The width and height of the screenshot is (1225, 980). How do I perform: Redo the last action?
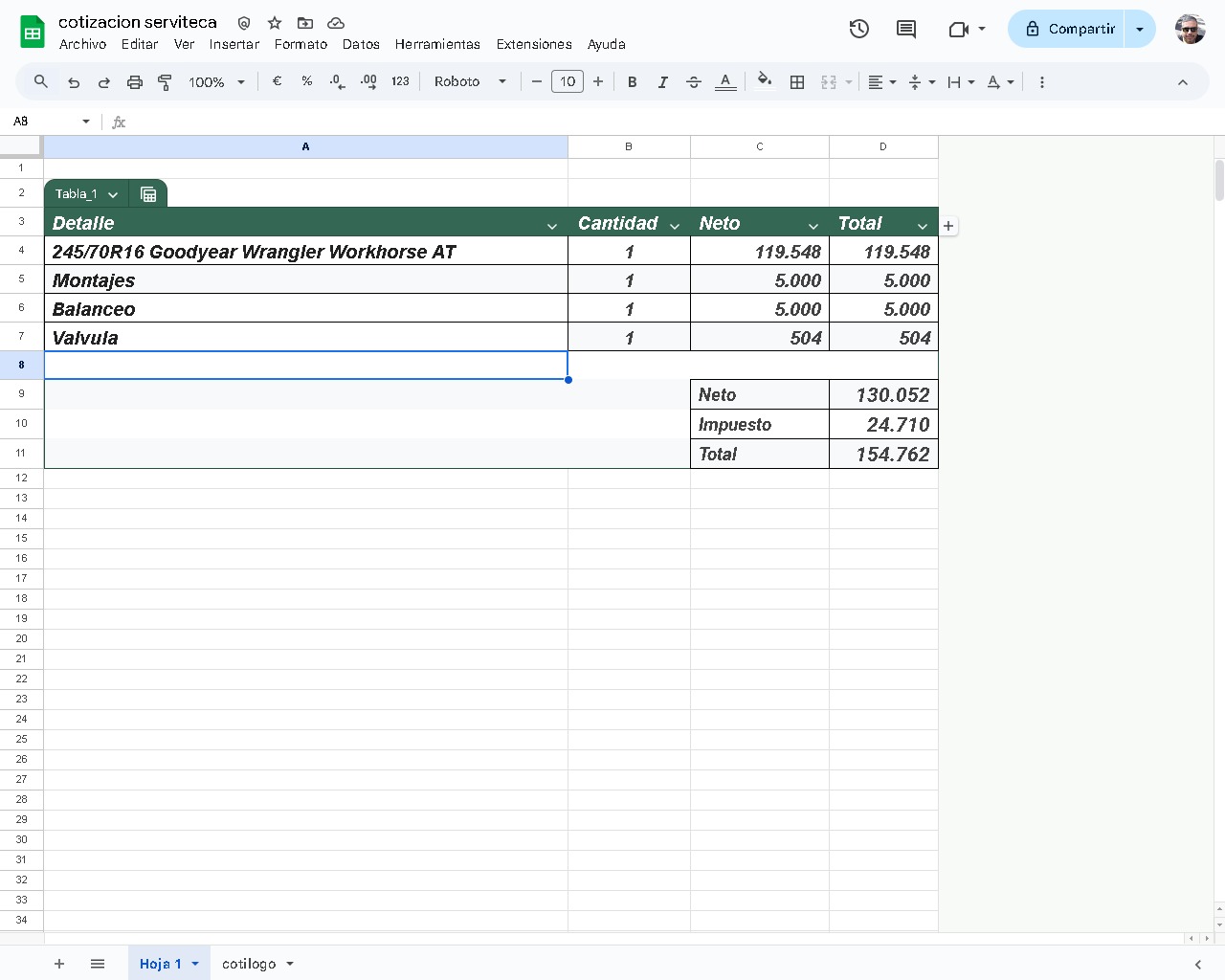pos(104,82)
